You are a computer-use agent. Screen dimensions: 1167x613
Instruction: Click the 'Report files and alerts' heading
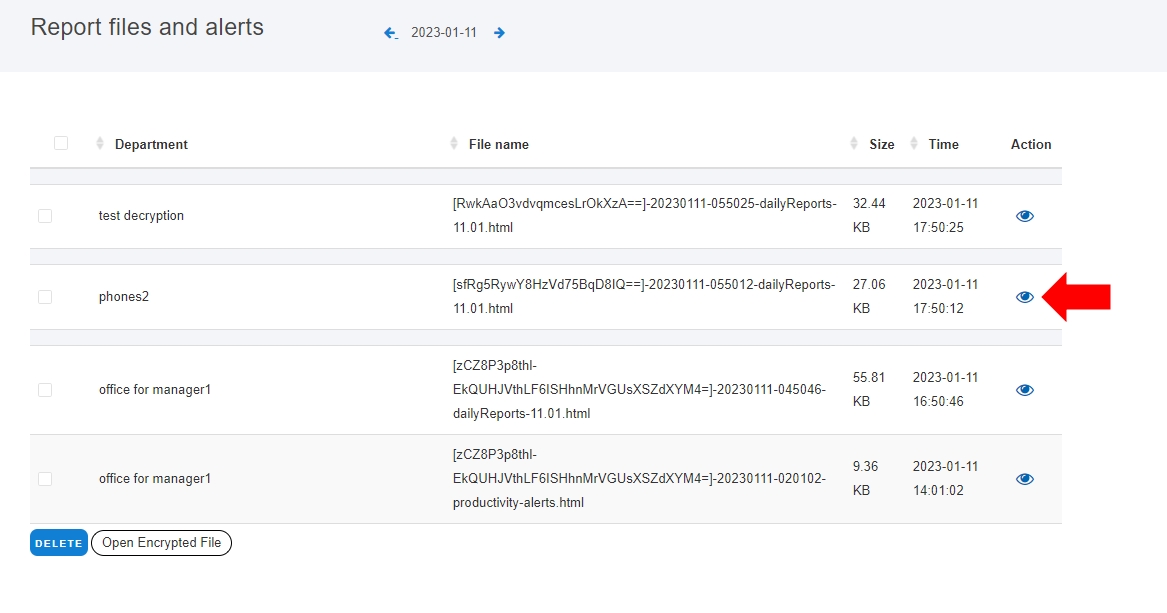point(147,28)
